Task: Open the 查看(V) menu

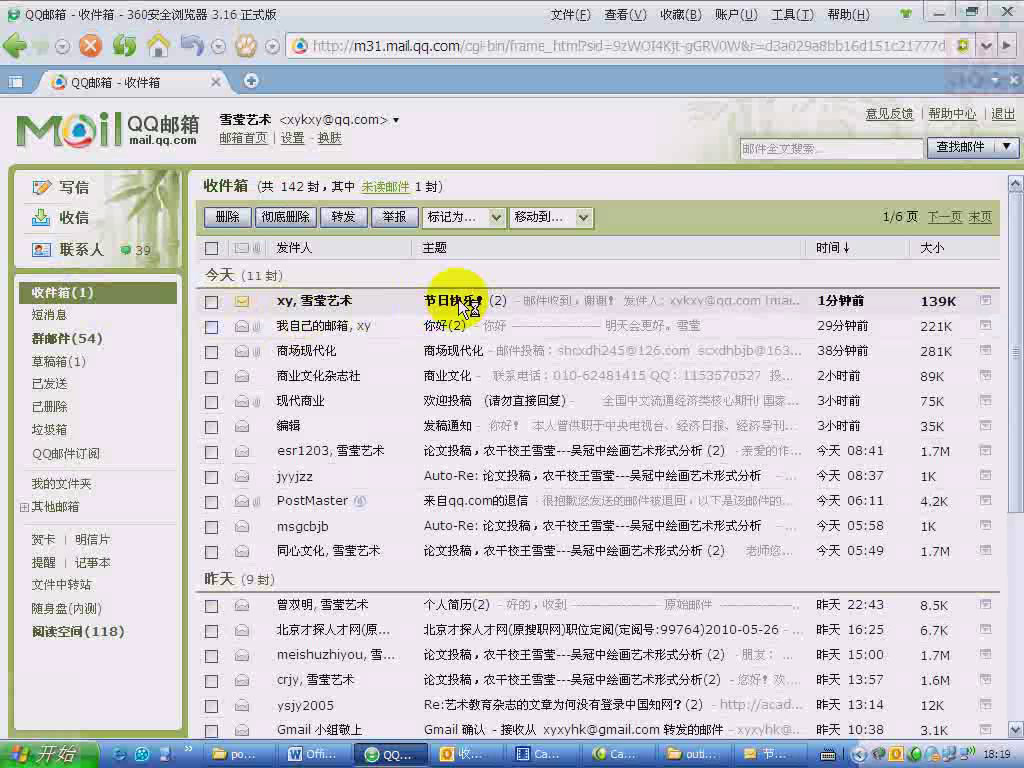Action: tap(625, 14)
